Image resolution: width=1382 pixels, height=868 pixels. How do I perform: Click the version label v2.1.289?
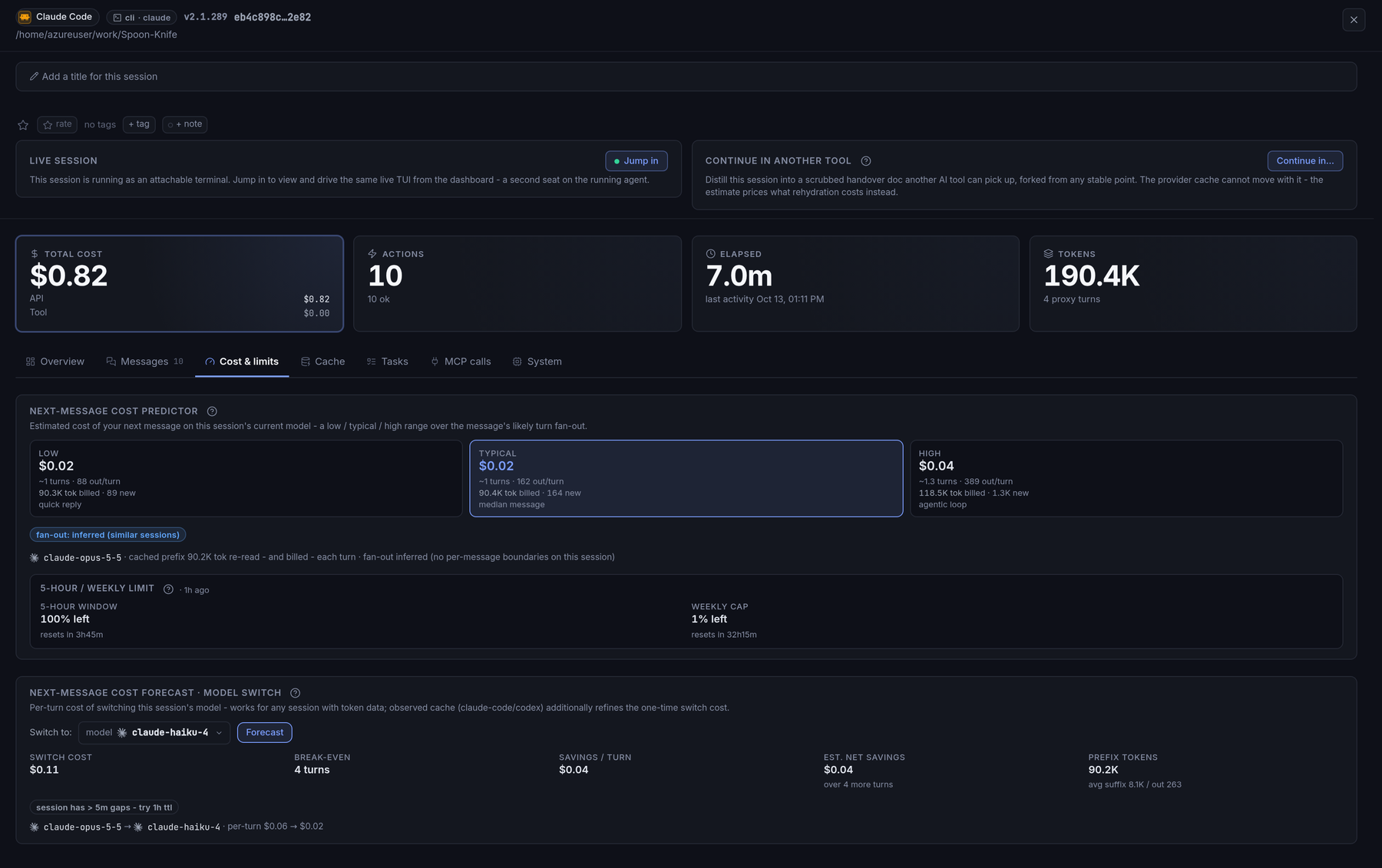[206, 17]
